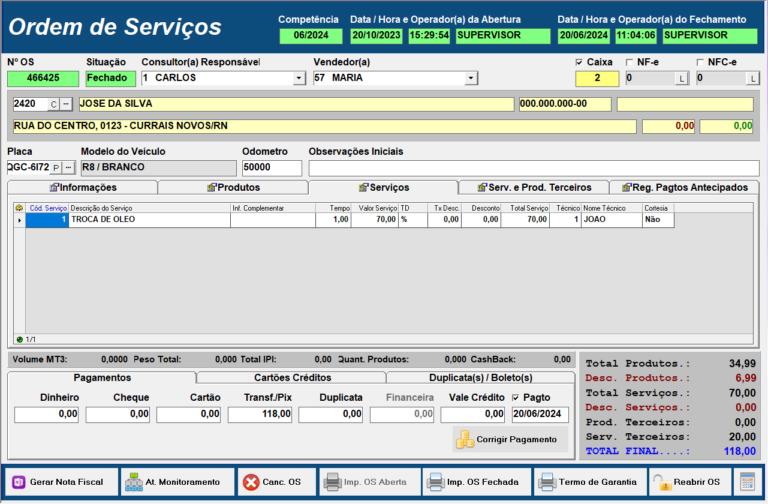
Task: Switch to the Cartões Créditos tab
Action: [x=292, y=378]
